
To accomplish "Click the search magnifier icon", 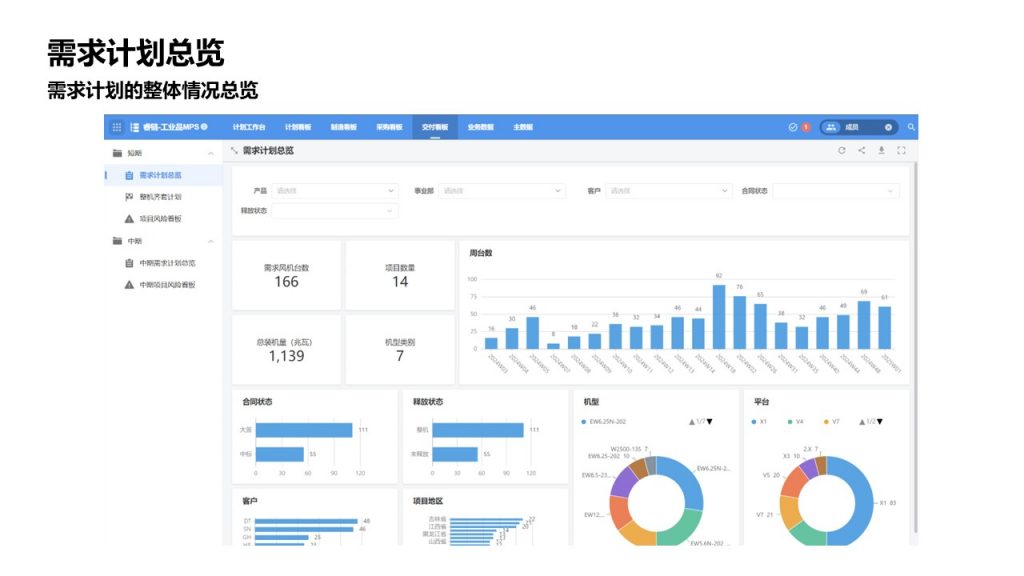I will click(x=911, y=127).
